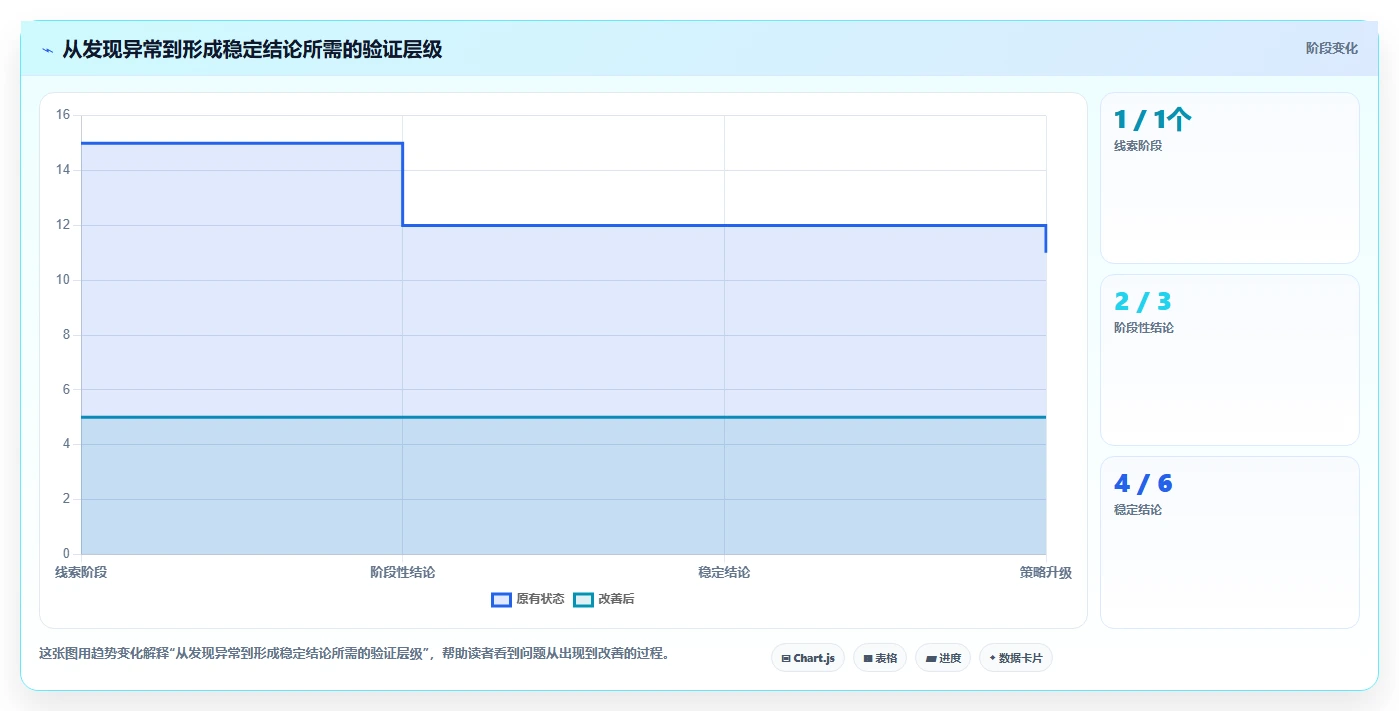Click the 数据卡片 tag chip

pyautogui.click(x=1016, y=658)
